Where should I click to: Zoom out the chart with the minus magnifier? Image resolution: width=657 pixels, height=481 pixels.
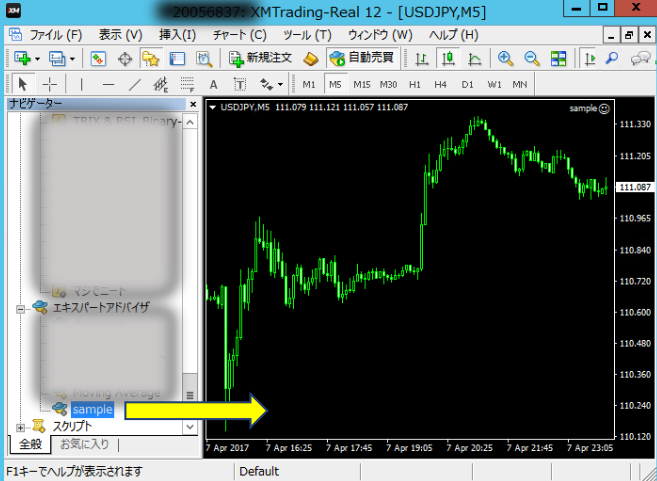(x=532, y=59)
